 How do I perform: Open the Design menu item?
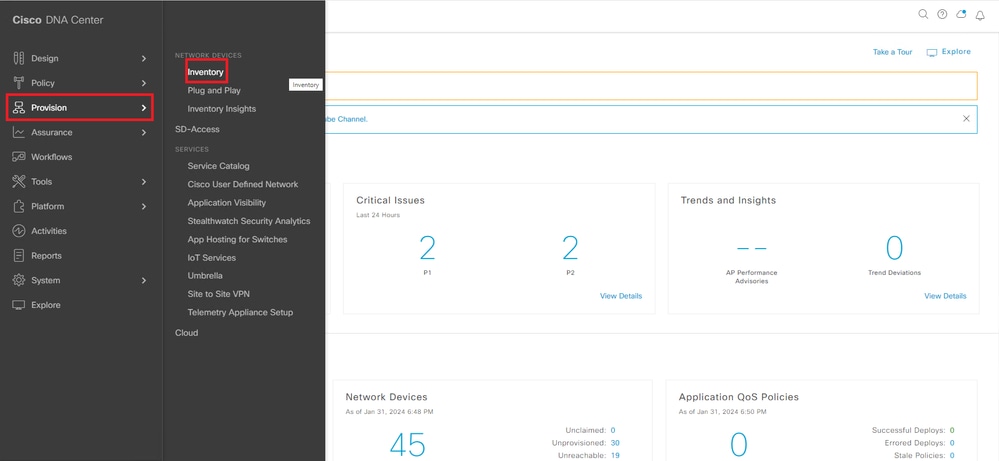click(x=45, y=59)
